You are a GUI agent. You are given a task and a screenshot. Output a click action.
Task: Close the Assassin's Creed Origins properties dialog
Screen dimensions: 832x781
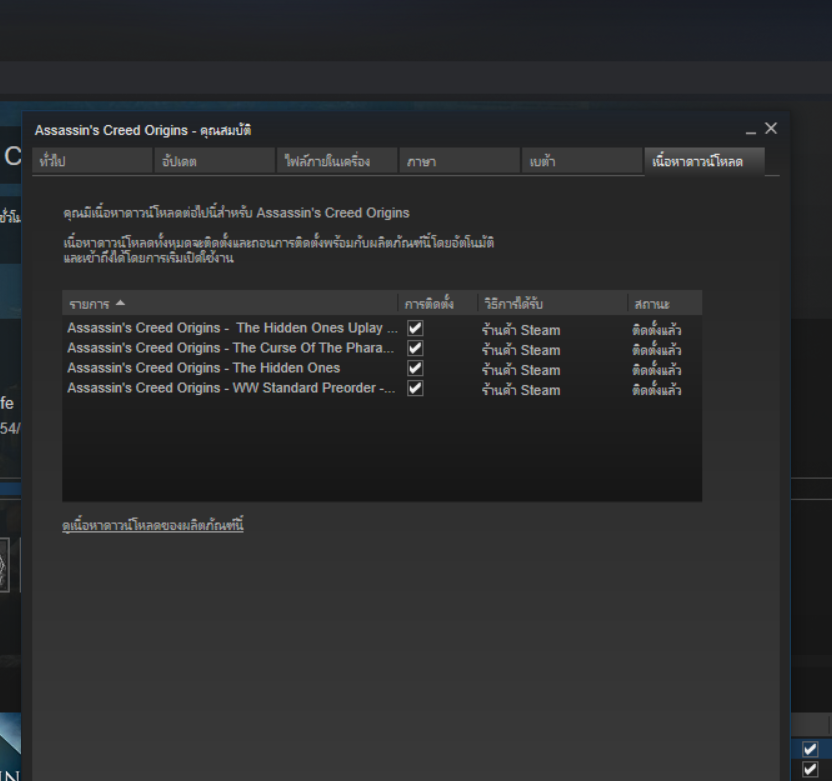[771, 128]
